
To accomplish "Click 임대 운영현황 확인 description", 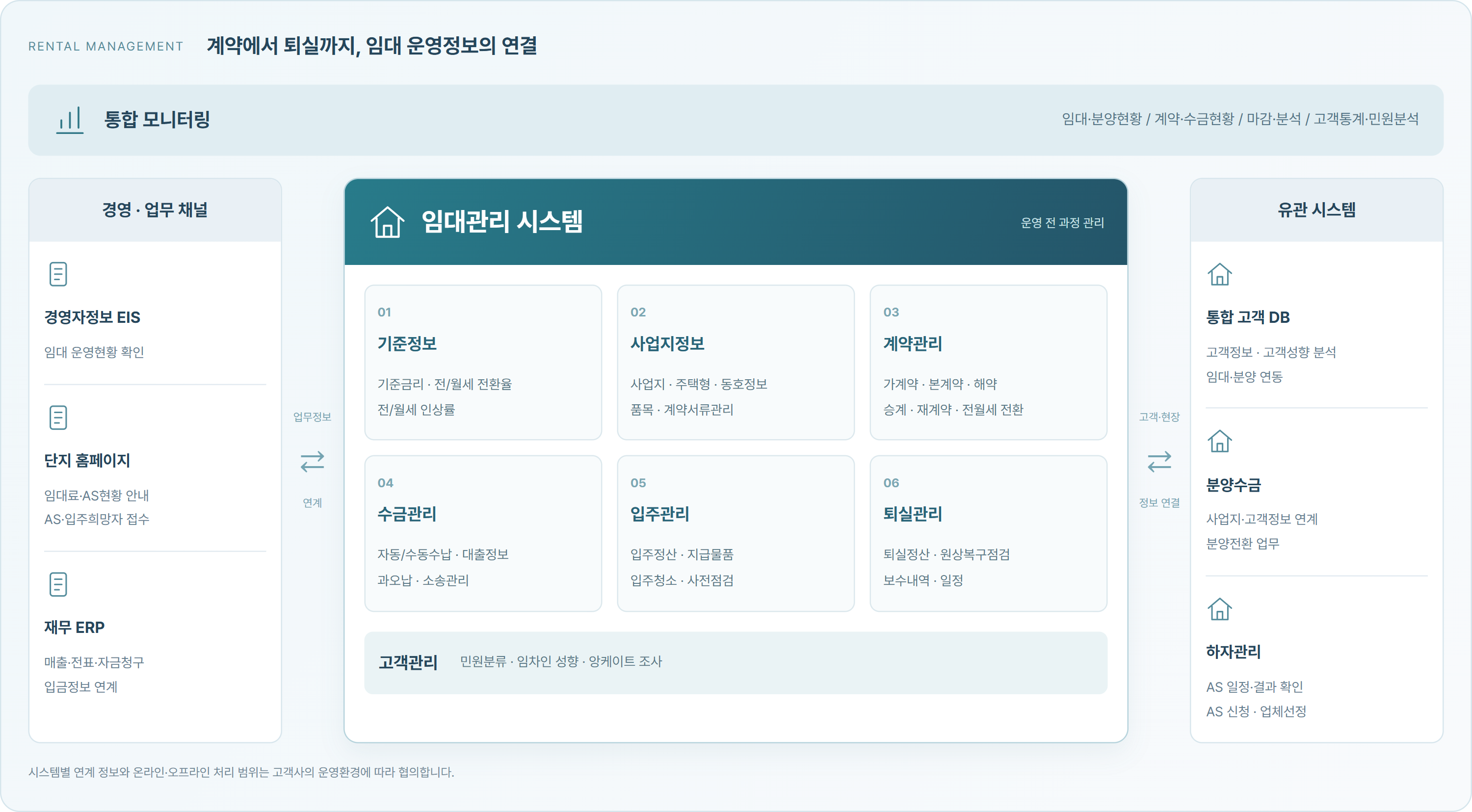I will (x=94, y=352).
